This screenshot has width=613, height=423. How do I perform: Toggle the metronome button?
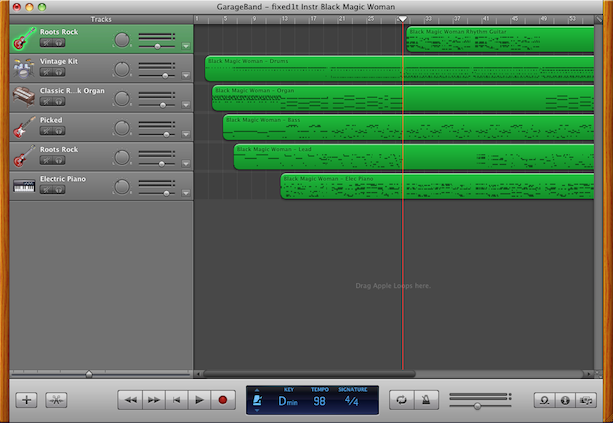pyautogui.click(x=426, y=400)
